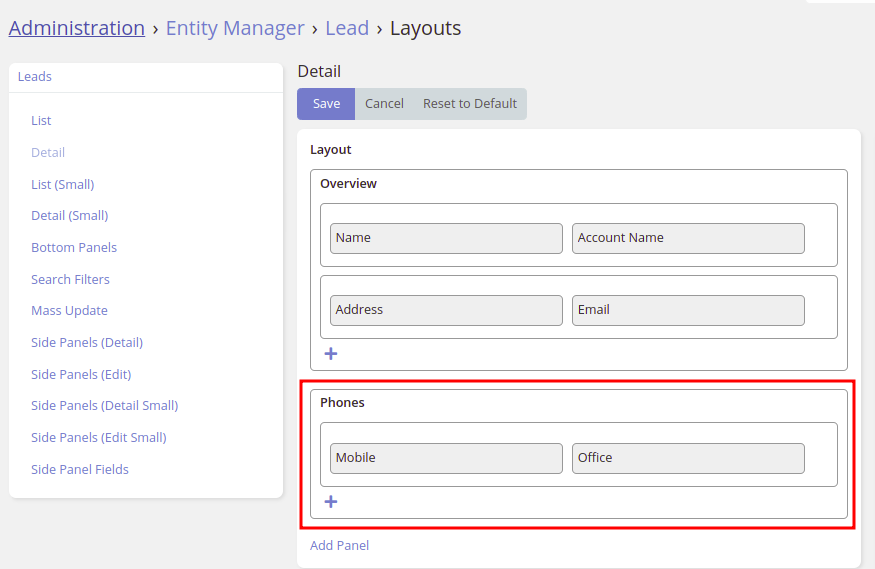Switch to Detail (Small) layout
The height and width of the screenshot is (569, 875).
coord(69,216)
